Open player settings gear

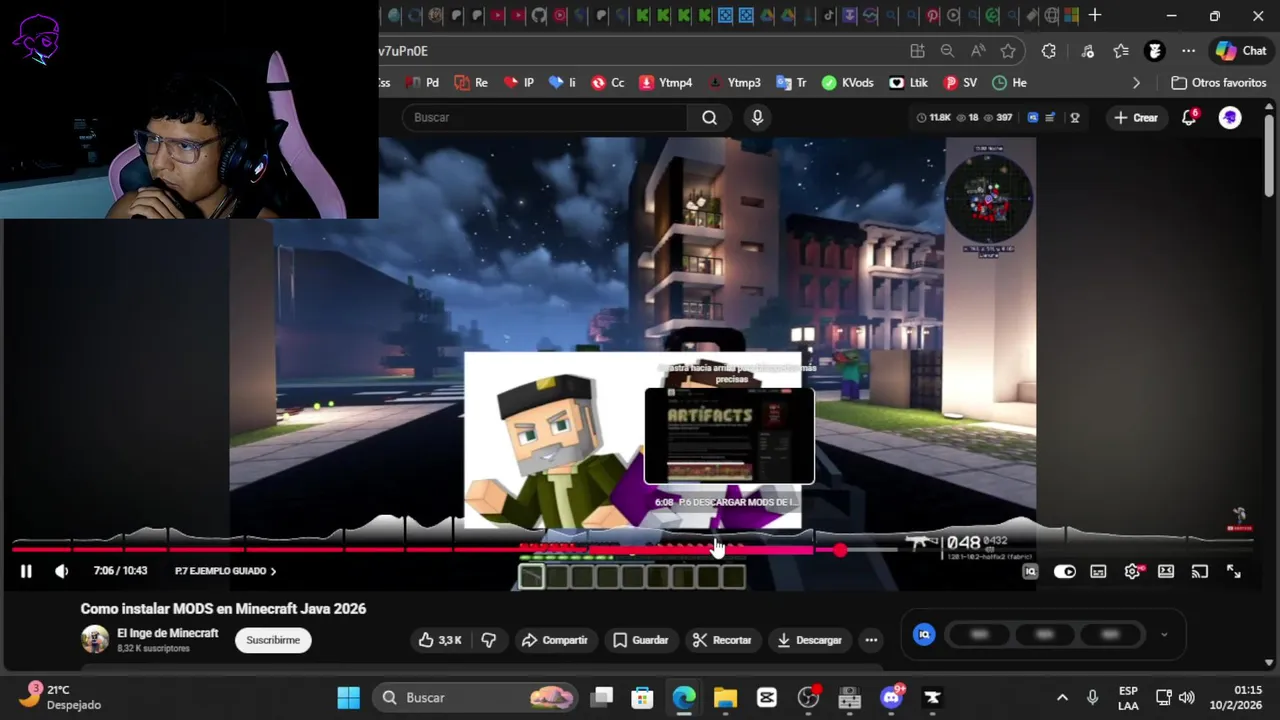1132,571
